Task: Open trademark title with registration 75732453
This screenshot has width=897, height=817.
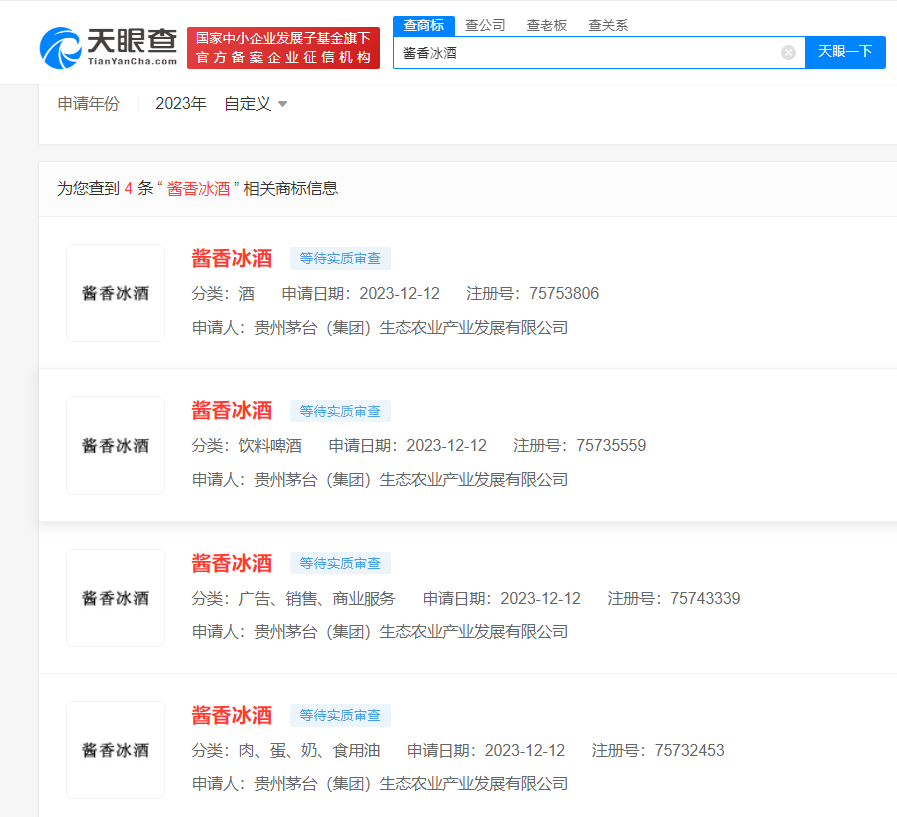Action: tap(231, 716)
